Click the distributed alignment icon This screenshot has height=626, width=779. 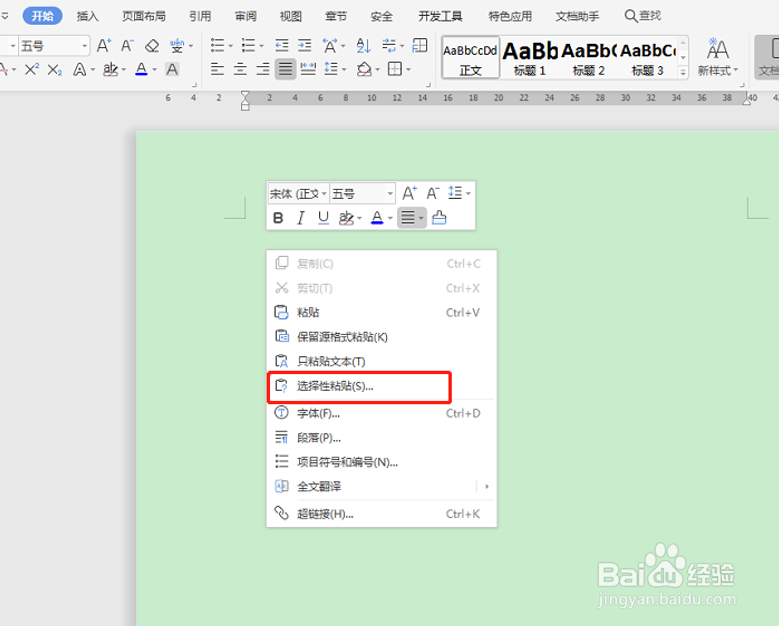pos(308,69)
